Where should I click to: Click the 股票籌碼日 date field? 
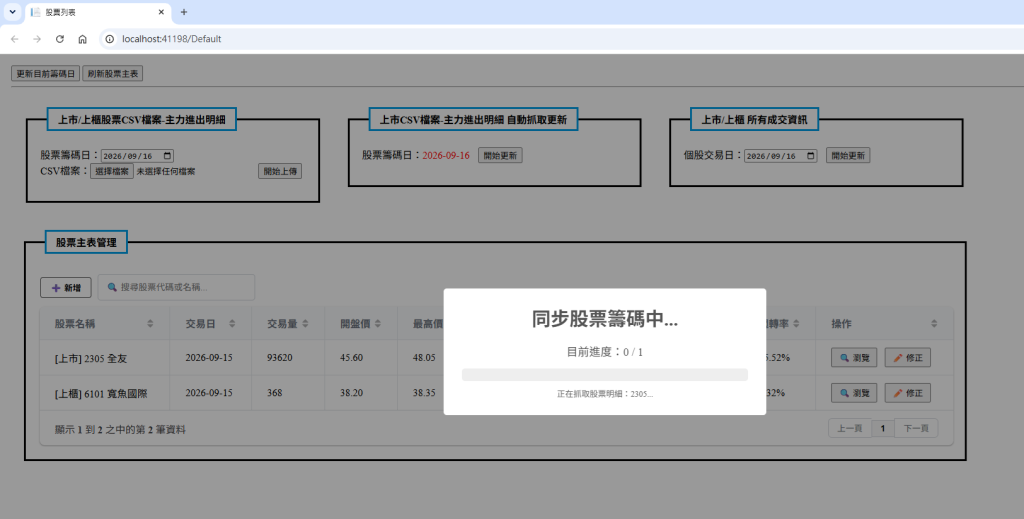(137, 156)
